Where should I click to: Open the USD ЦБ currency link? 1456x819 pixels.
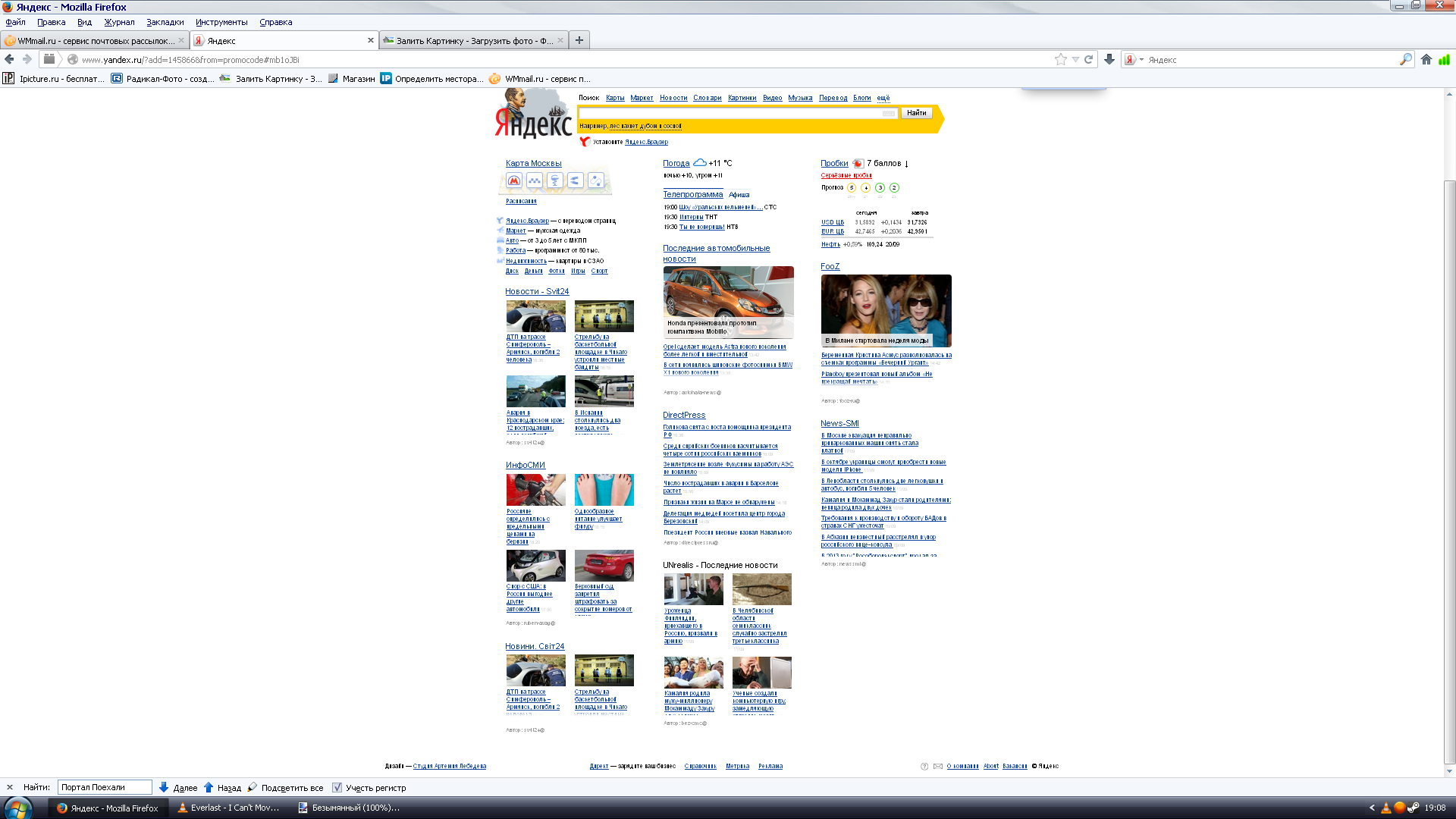pyautogui.click(x=833, y=222)
